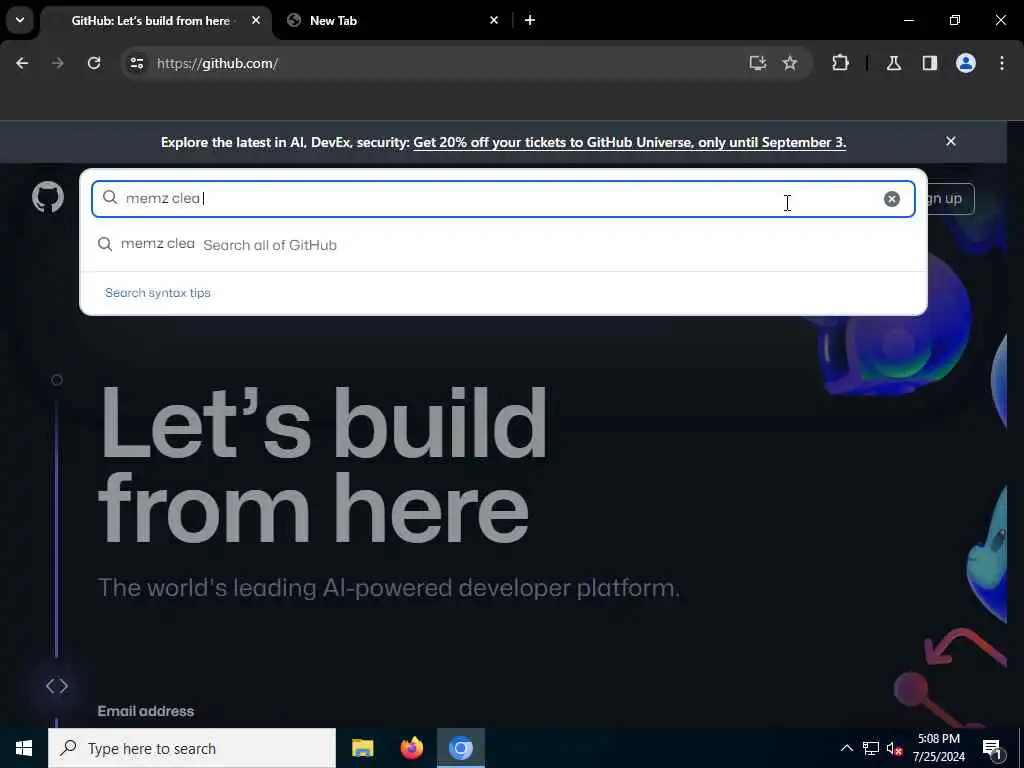The width and height of the screenshot is (1024, 768).
Task: Open the Chrome profile avatar
Action: (966, 63)
